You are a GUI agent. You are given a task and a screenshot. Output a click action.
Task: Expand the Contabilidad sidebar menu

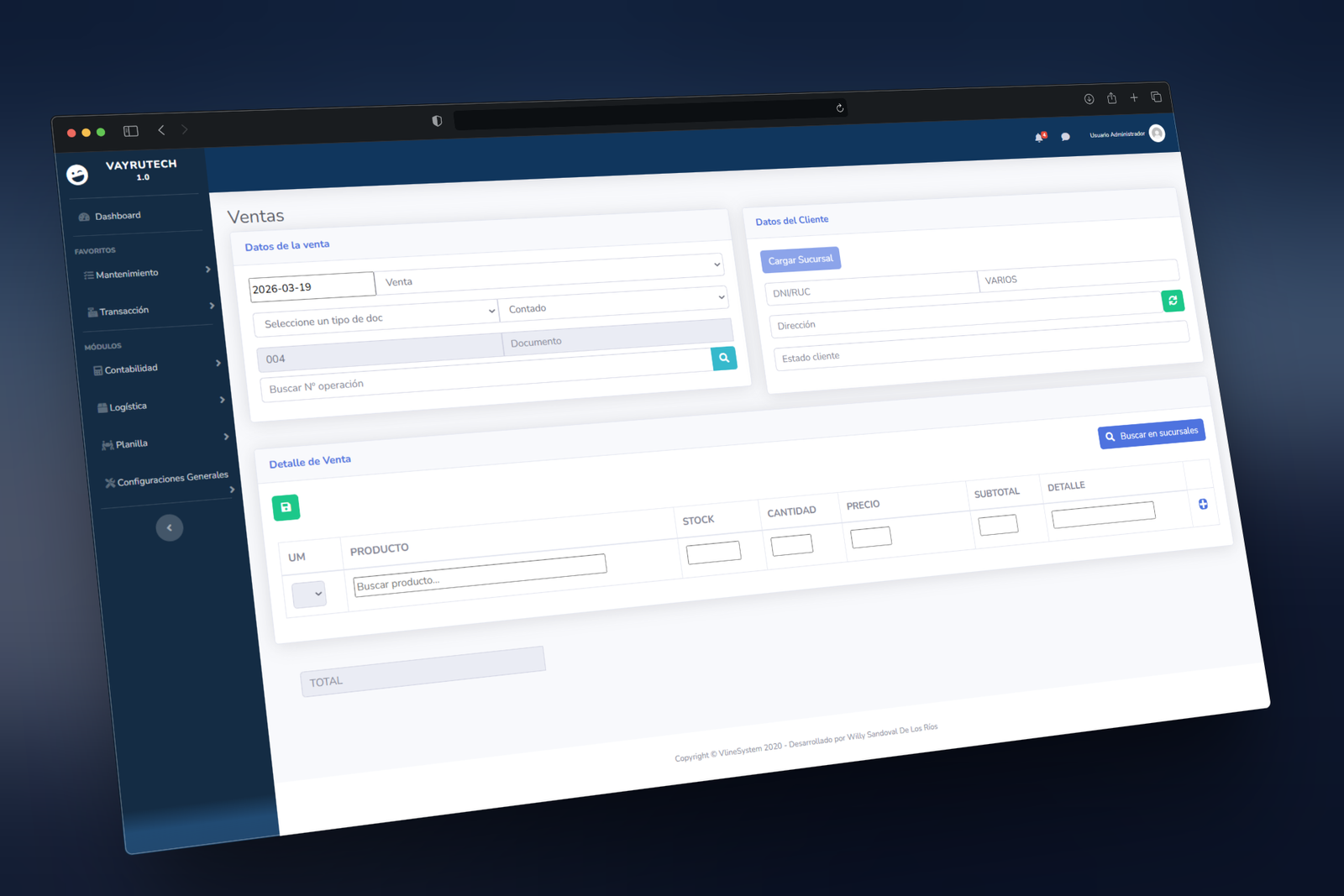coord(151,368)
